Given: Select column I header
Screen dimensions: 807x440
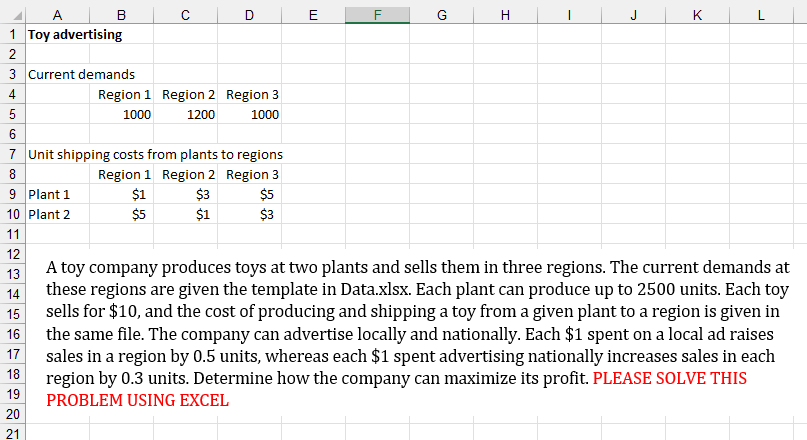Looking at the screenshot, I should pyautogui.click(x=569, y=15).
